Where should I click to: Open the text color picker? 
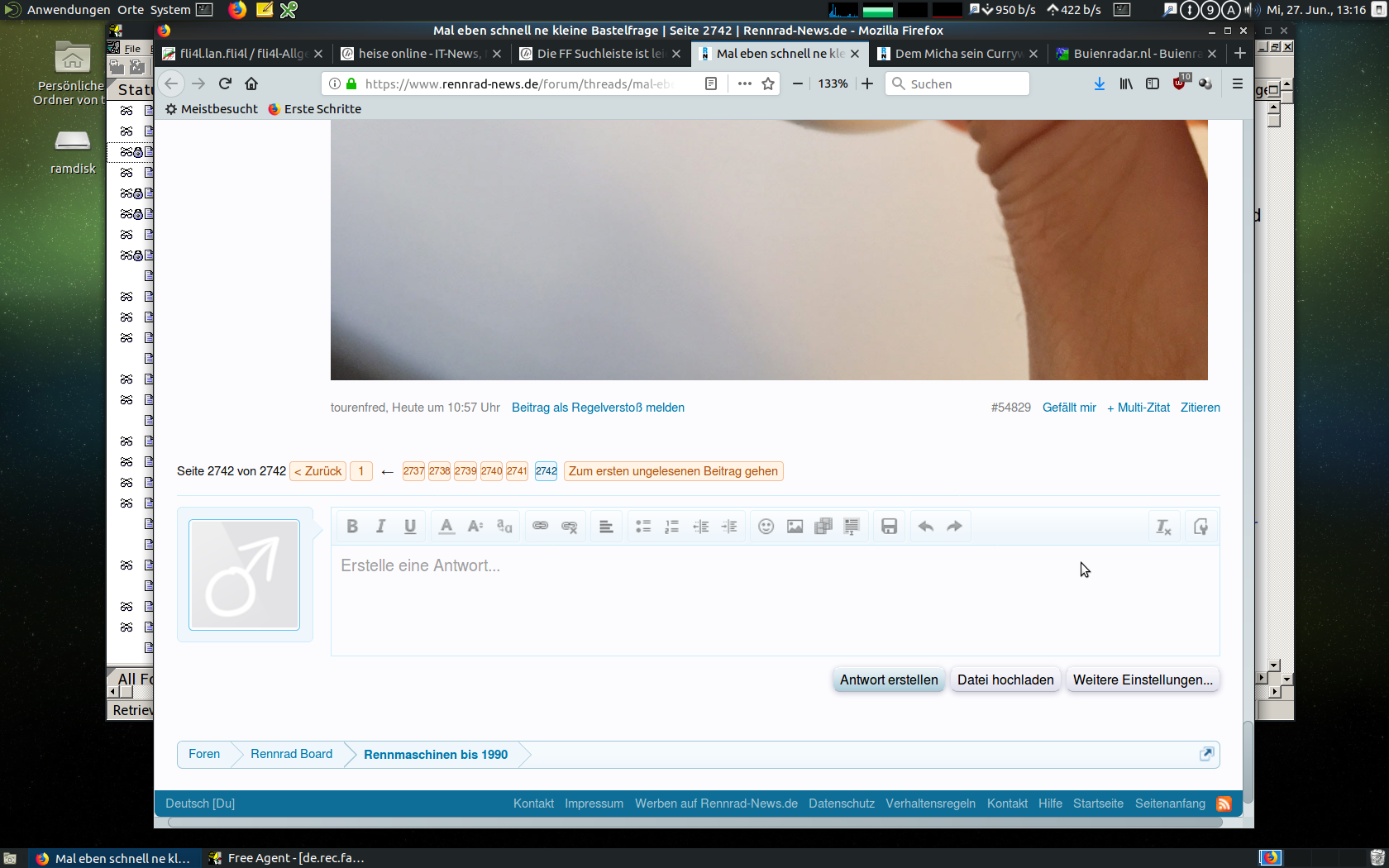(446, 527)
